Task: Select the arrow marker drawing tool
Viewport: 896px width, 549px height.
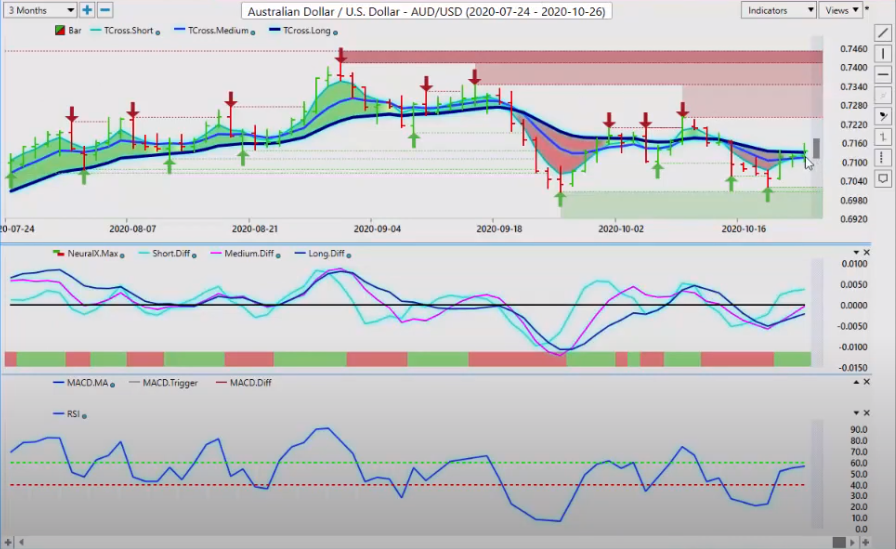Action: tap(883, 116)
